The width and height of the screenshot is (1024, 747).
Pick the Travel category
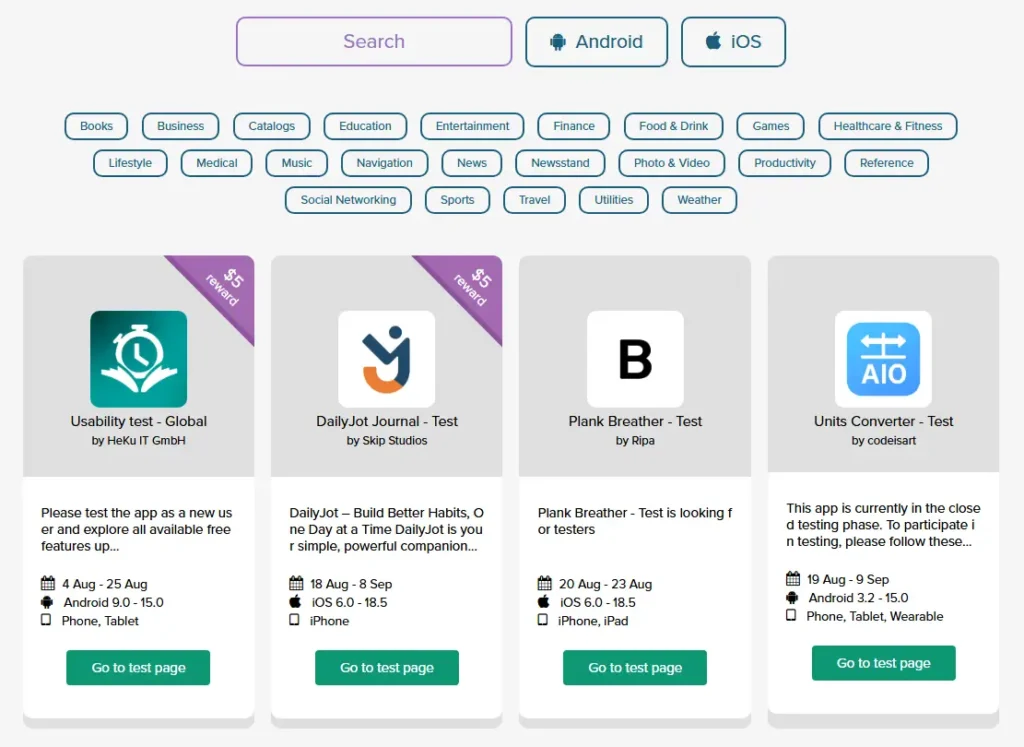(534, 200)
